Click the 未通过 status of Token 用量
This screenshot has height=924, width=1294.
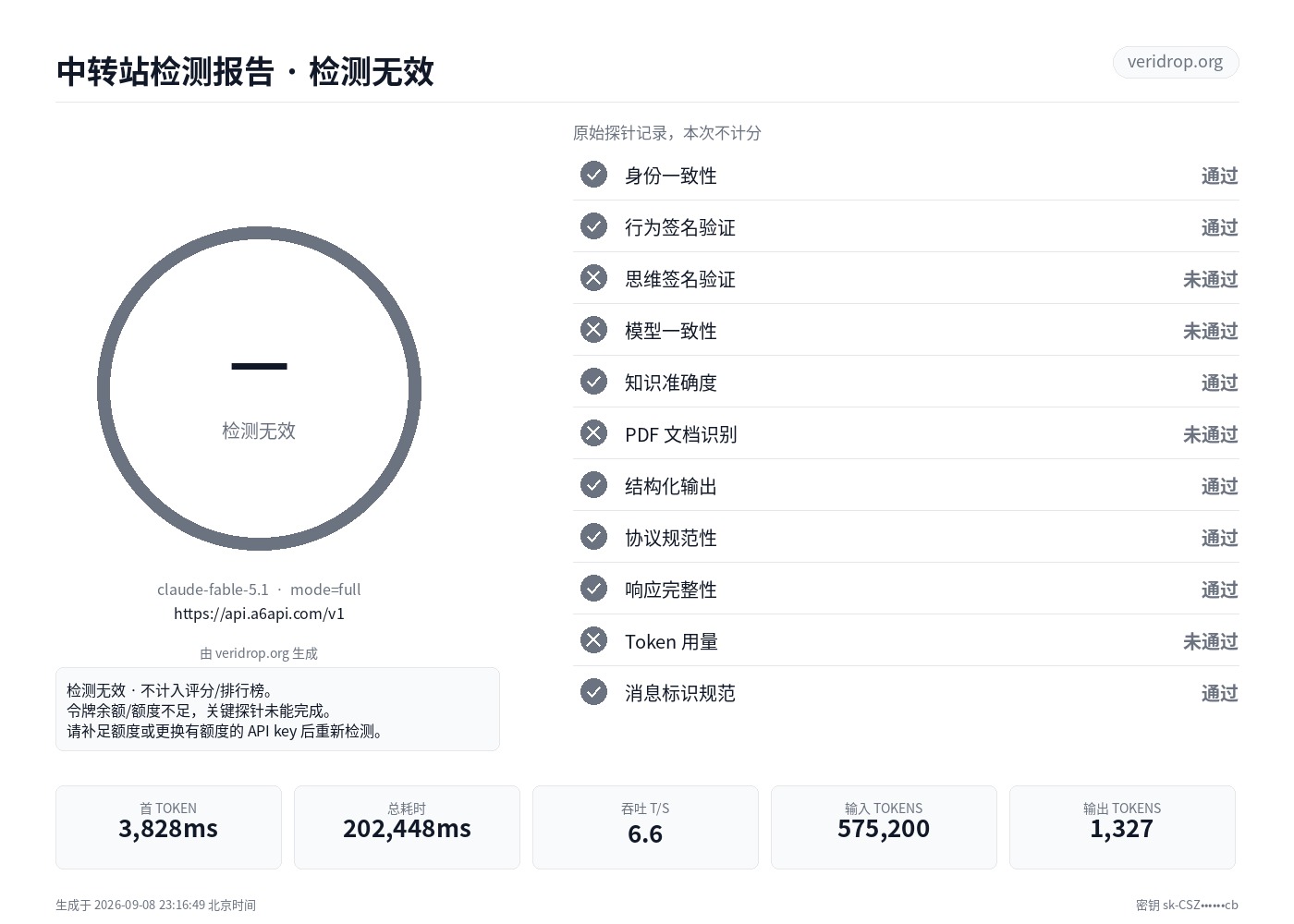tap(1210, 641)
